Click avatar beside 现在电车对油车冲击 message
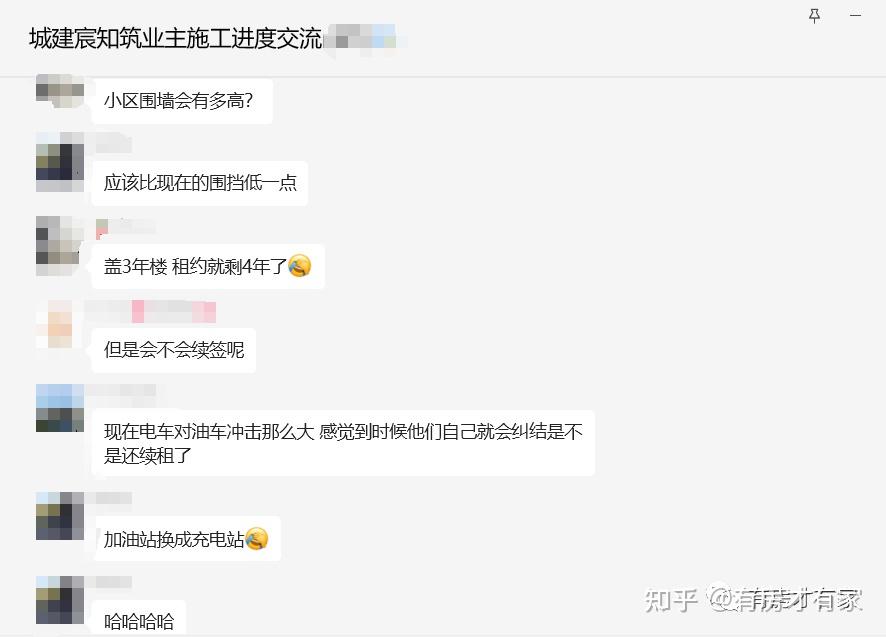Viewport: 886px width, 637px height. (60, 408)
